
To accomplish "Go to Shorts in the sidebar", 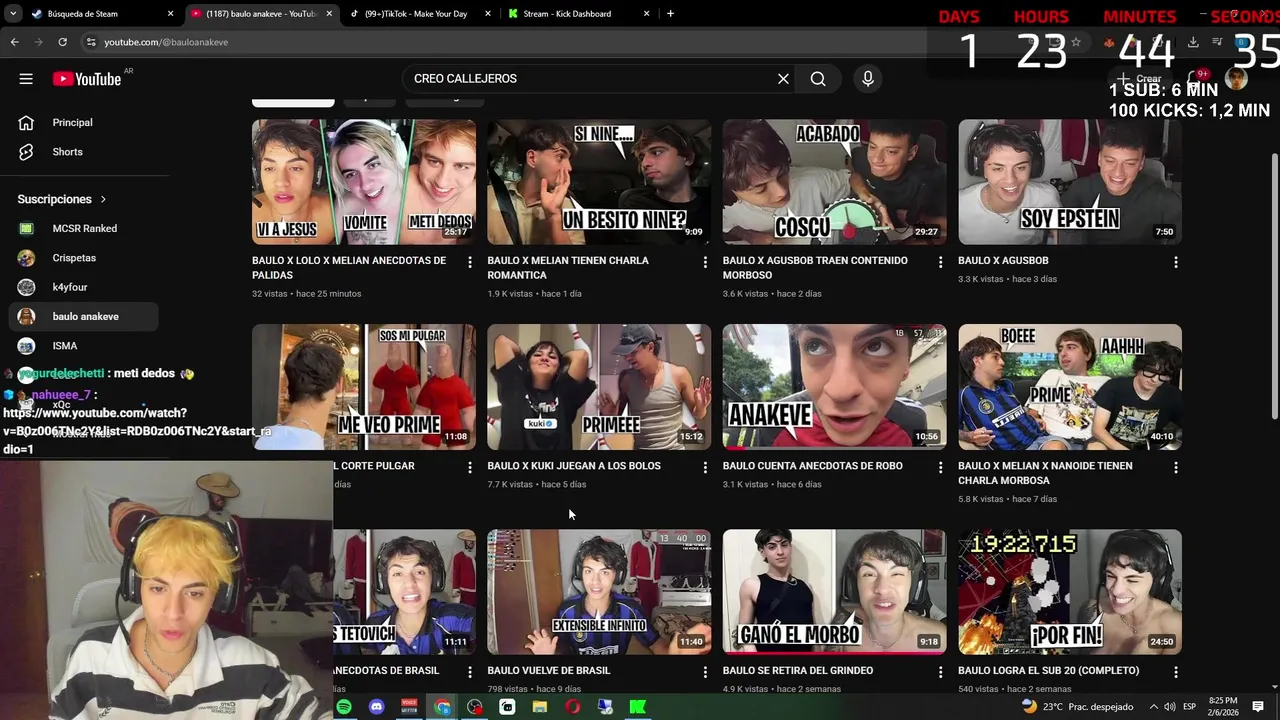I will click(84, 152).
